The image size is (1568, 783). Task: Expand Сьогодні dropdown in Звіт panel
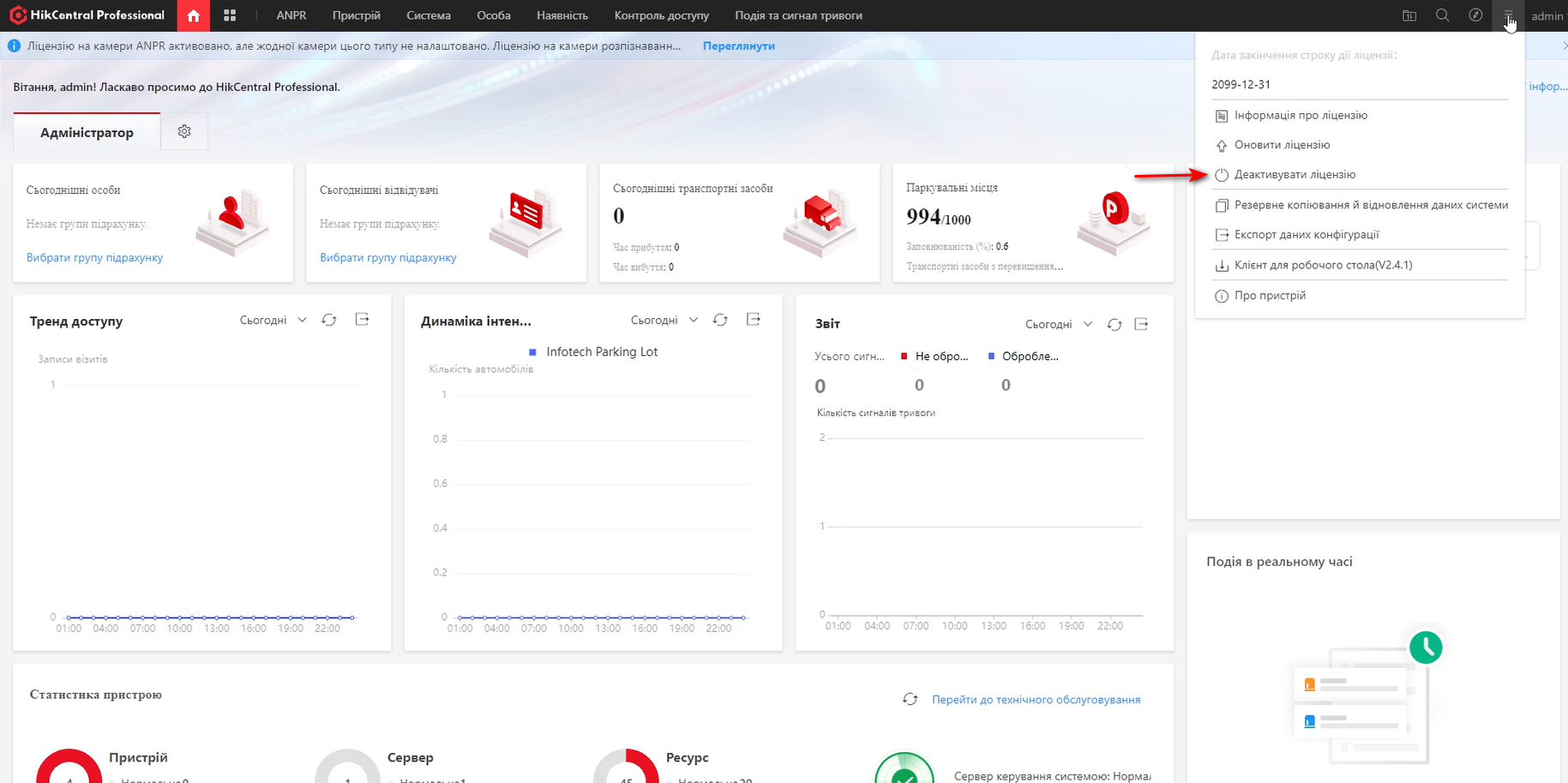click(x=1059, y=324)
